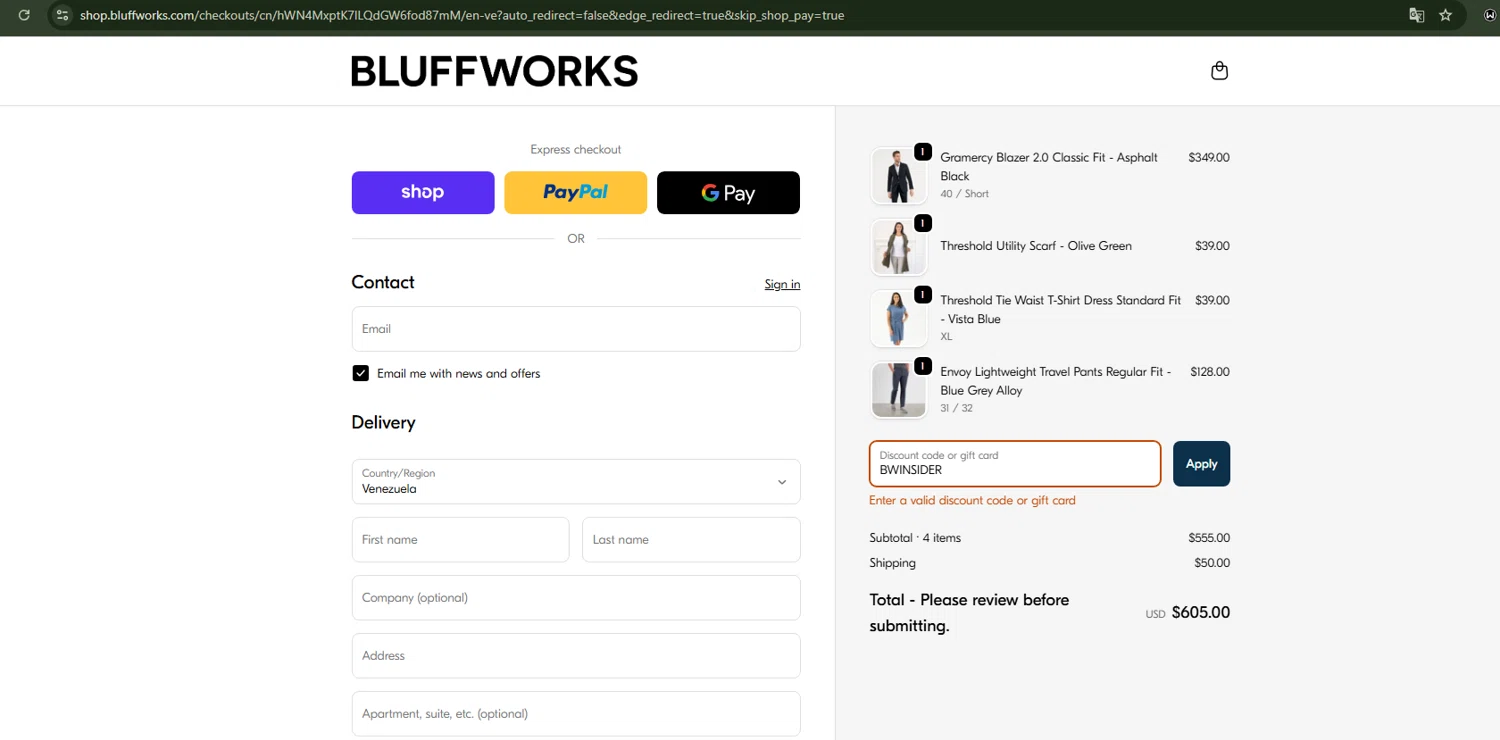The height and width of the screenshot is (740, 1500).
Task: Open site information icon in address bar
Action: 62,15
